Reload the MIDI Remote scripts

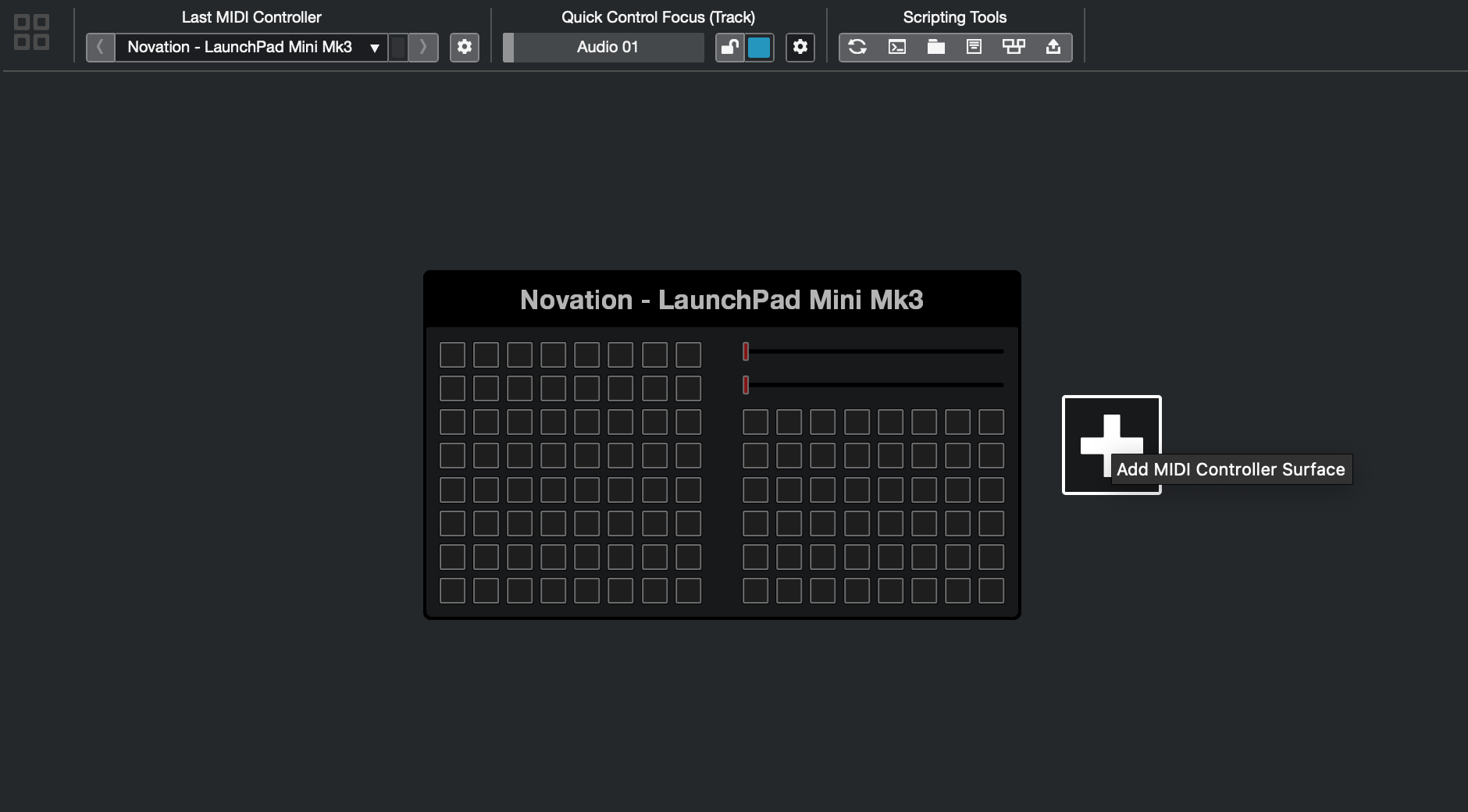pyautogui.click(x=857, y=47)
